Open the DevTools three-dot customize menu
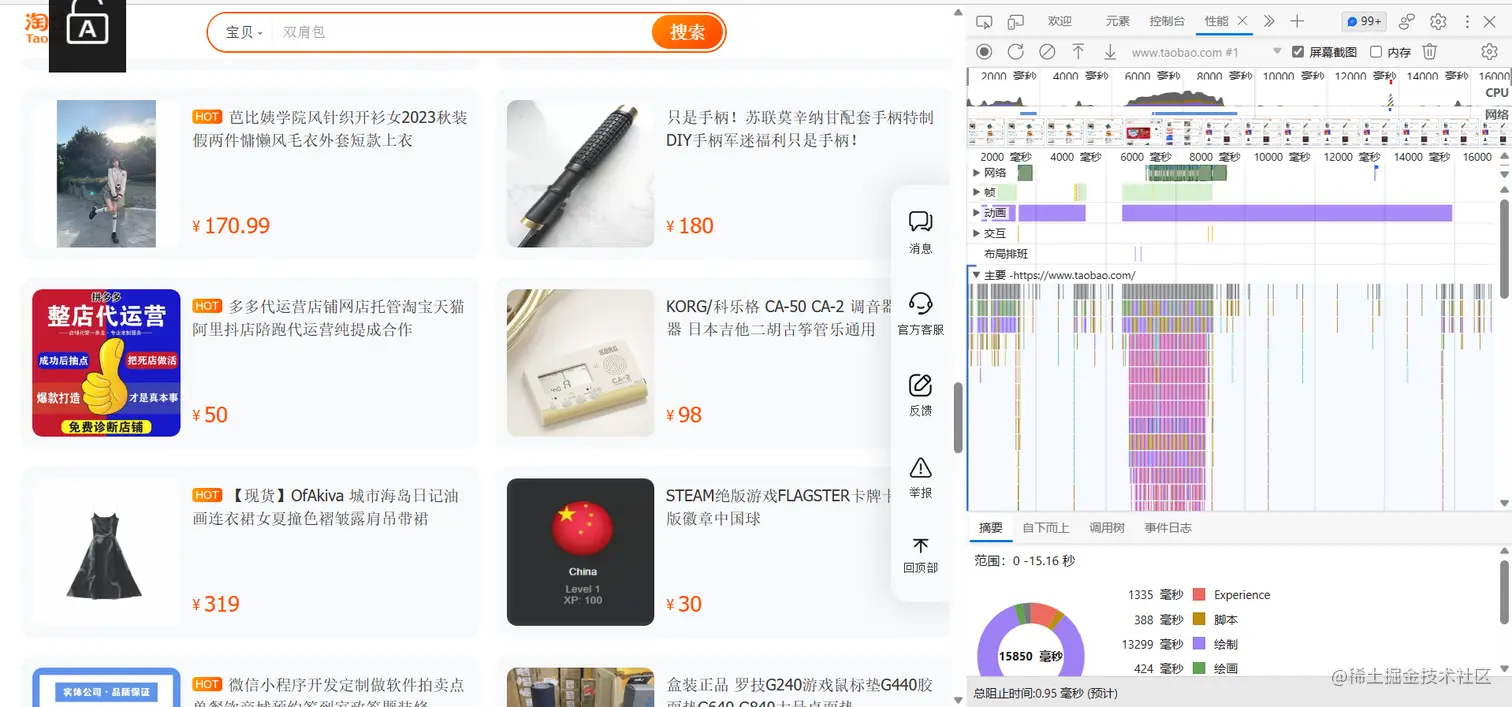Image resolution: width=1512 pixels, height=707 pixels. (1468, 21)
